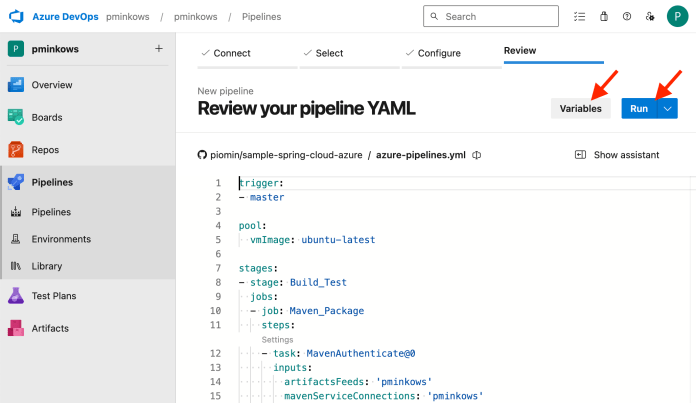Open the Marketplace shopping bag icon

click(604, 16)
